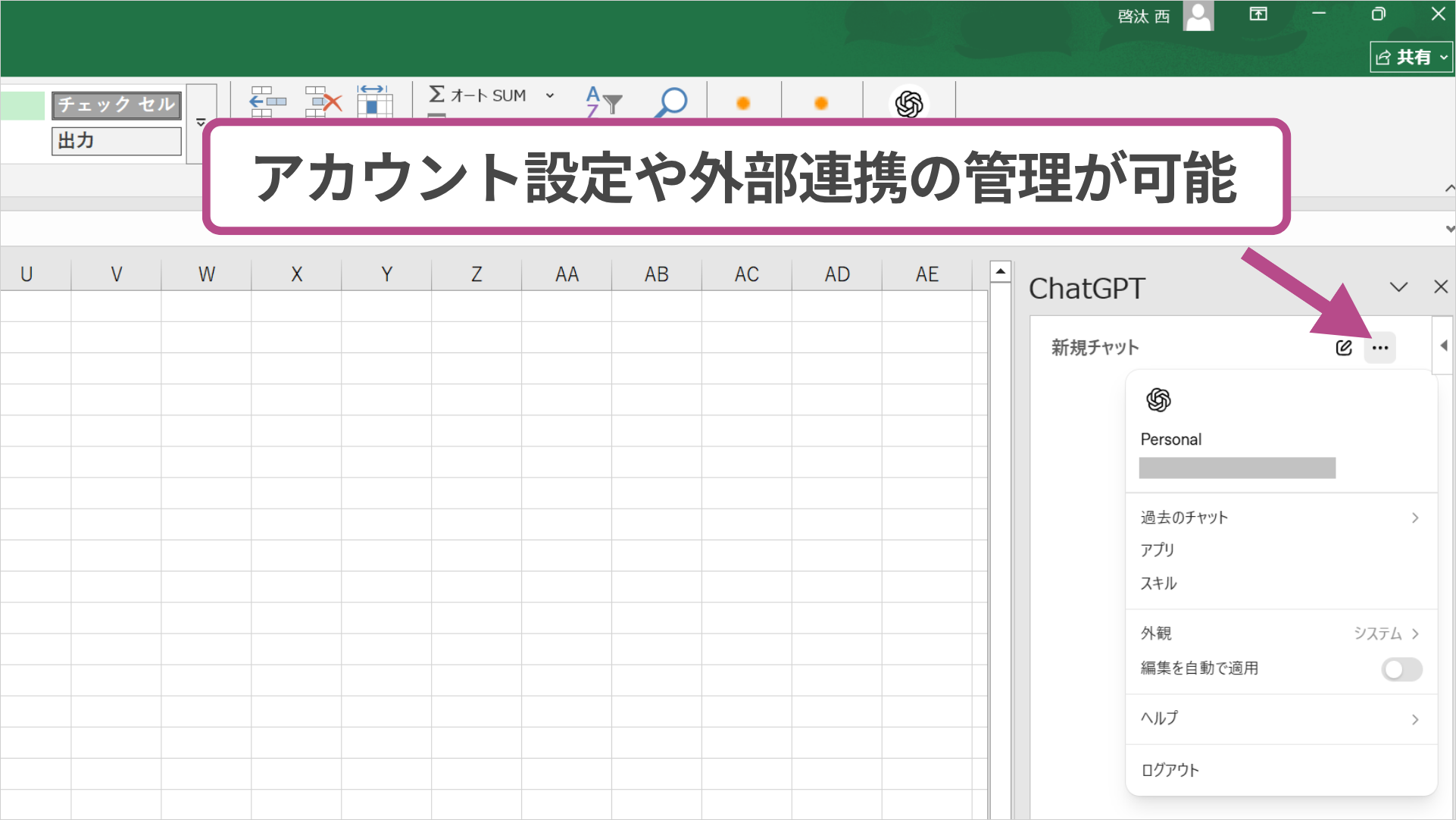Click the first orange add-in icon
Image resolution: width=1456 pixels, height=820 pixels.
[743, 103]
